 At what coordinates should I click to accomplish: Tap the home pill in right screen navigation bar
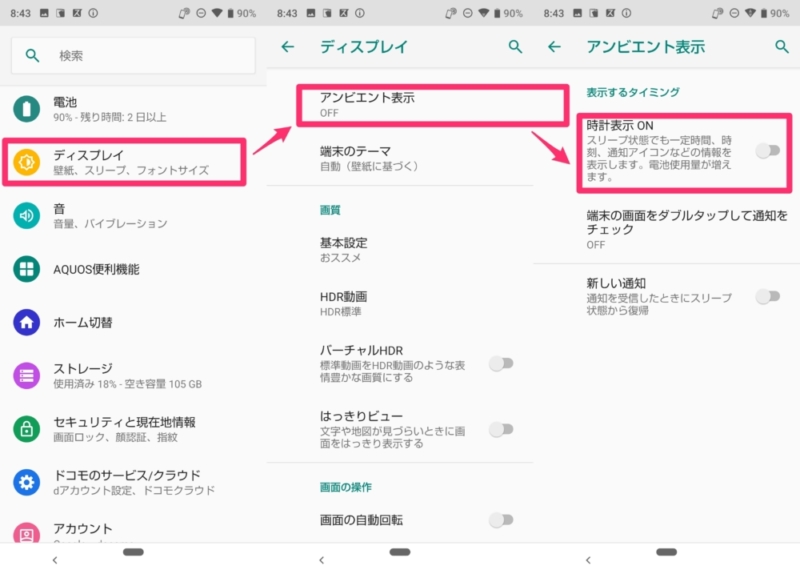tap(666, 552)
